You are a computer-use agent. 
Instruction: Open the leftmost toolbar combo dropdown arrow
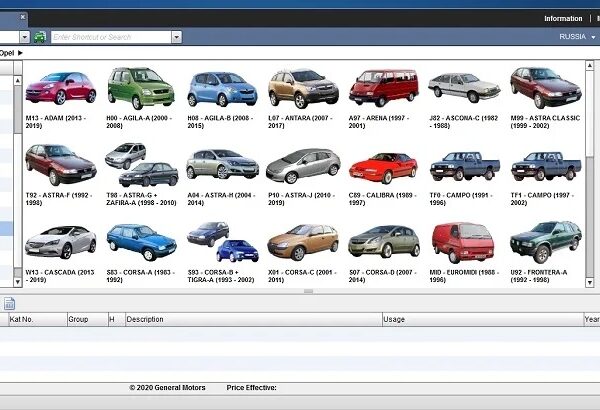[24, 37]
